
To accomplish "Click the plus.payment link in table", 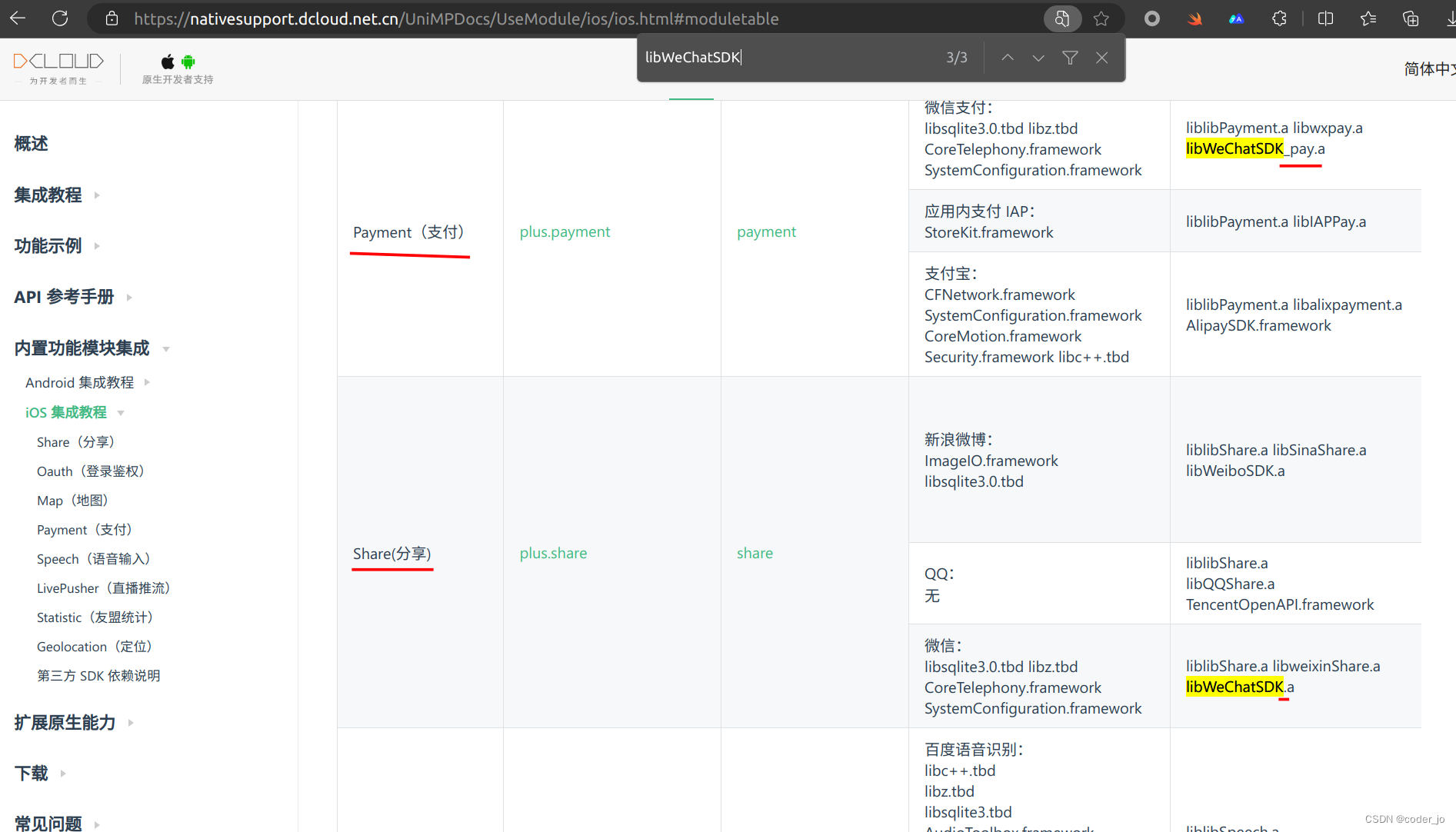I will pyautogui.click(x=565, y=231).
